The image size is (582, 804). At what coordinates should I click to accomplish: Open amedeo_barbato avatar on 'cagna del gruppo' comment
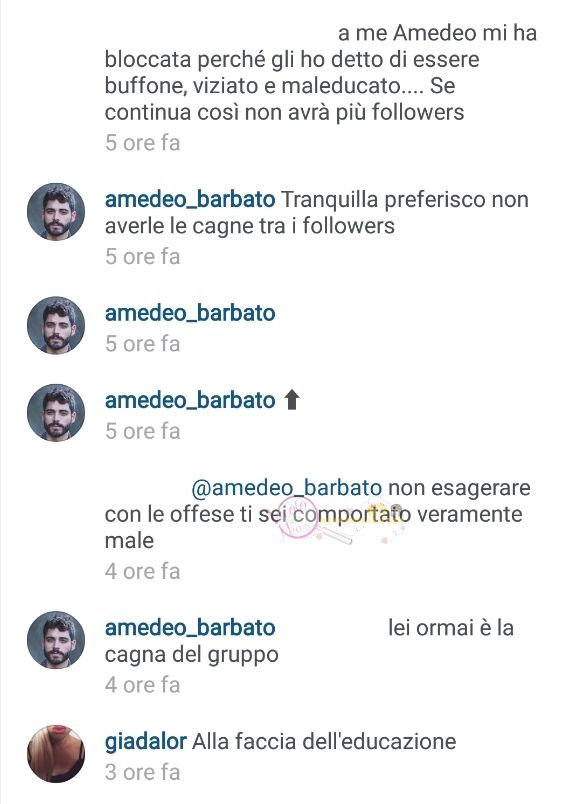click(x=56, y=640)
